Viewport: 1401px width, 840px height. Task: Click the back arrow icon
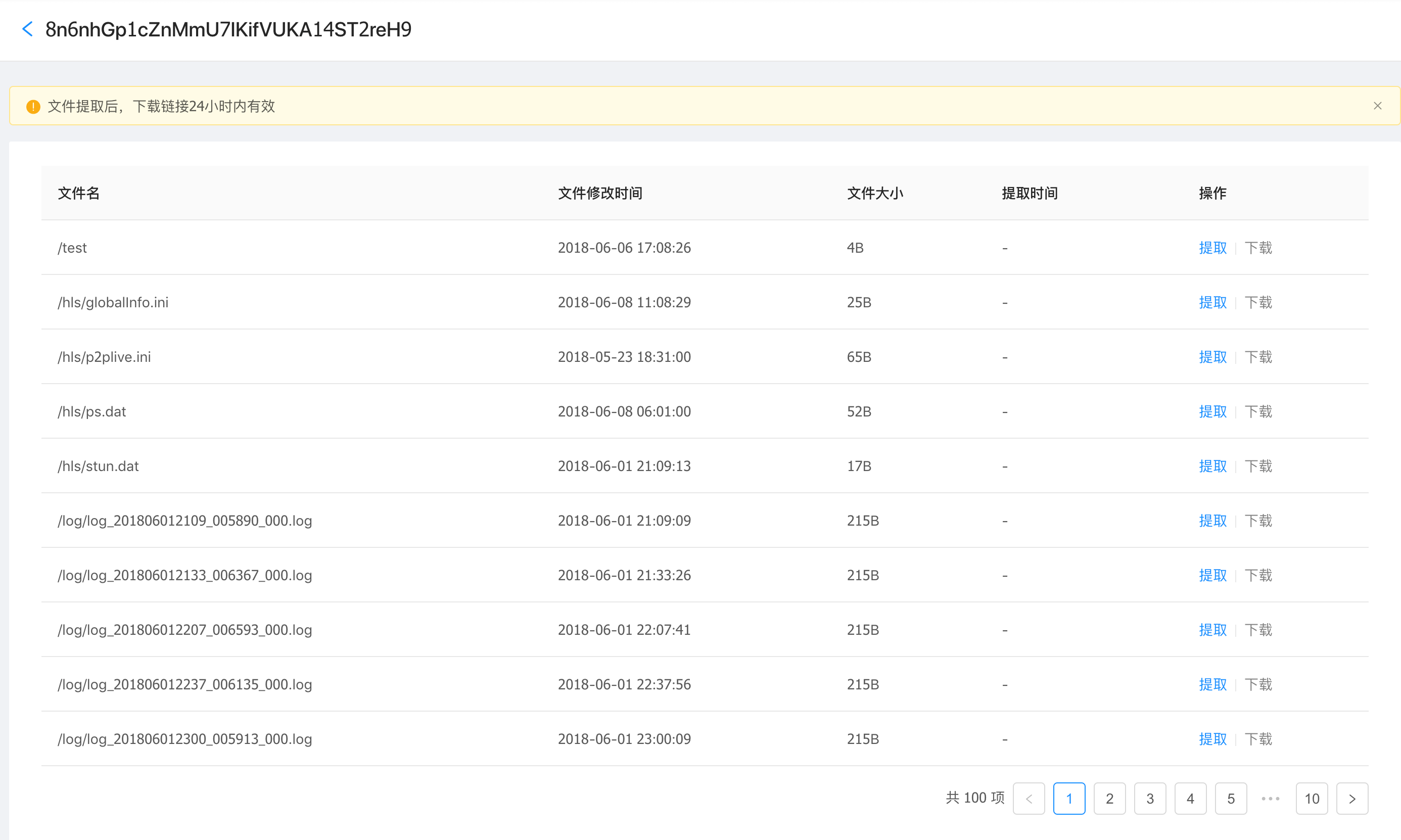pyautogui.click(x=27, y=29)
